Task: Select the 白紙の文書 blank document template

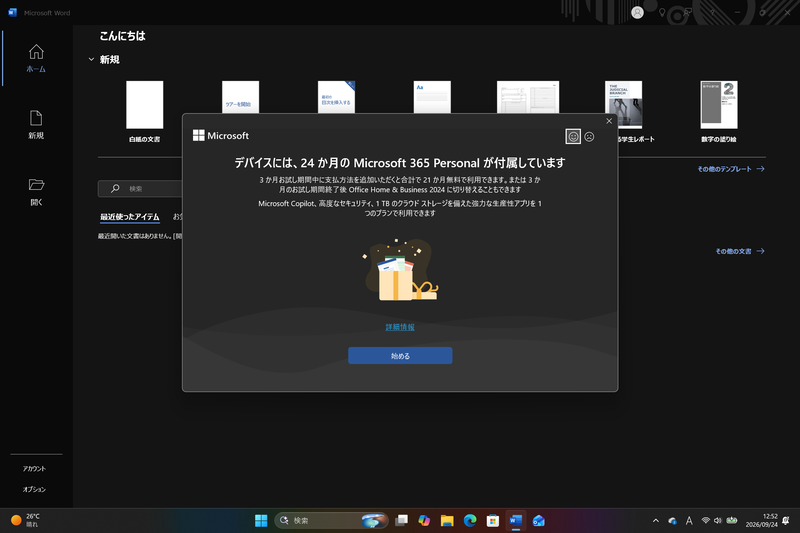Action: (x=144, y=111)
